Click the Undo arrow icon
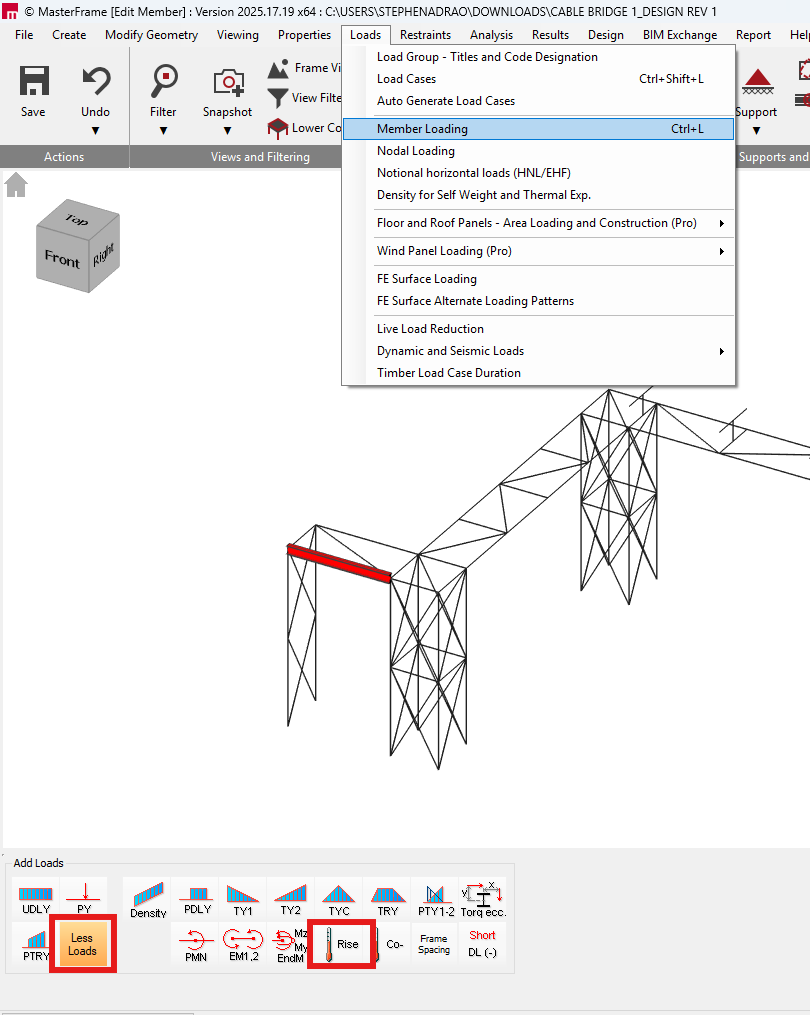810x1015 pixels. coord(96,81)
